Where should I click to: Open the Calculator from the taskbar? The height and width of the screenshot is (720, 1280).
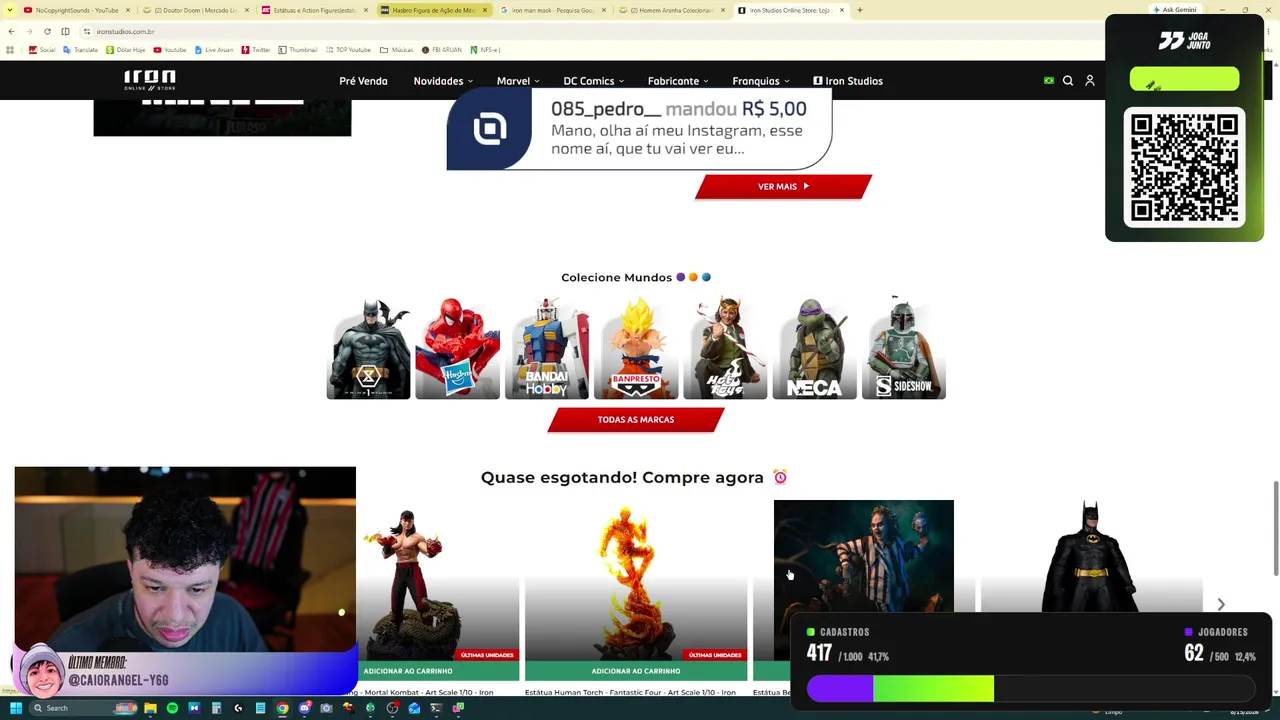(216, 708)
